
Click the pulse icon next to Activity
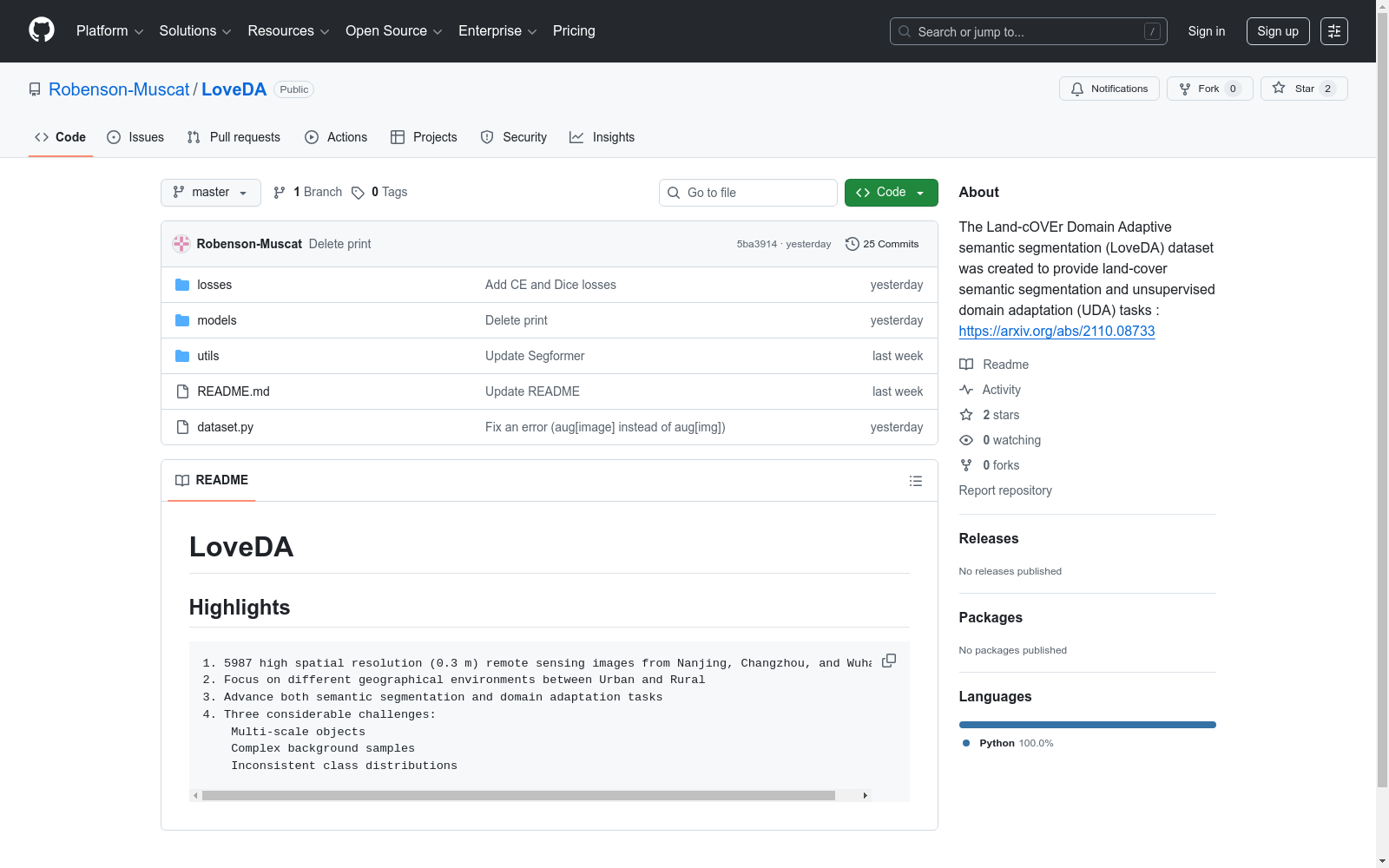(966, 390)
